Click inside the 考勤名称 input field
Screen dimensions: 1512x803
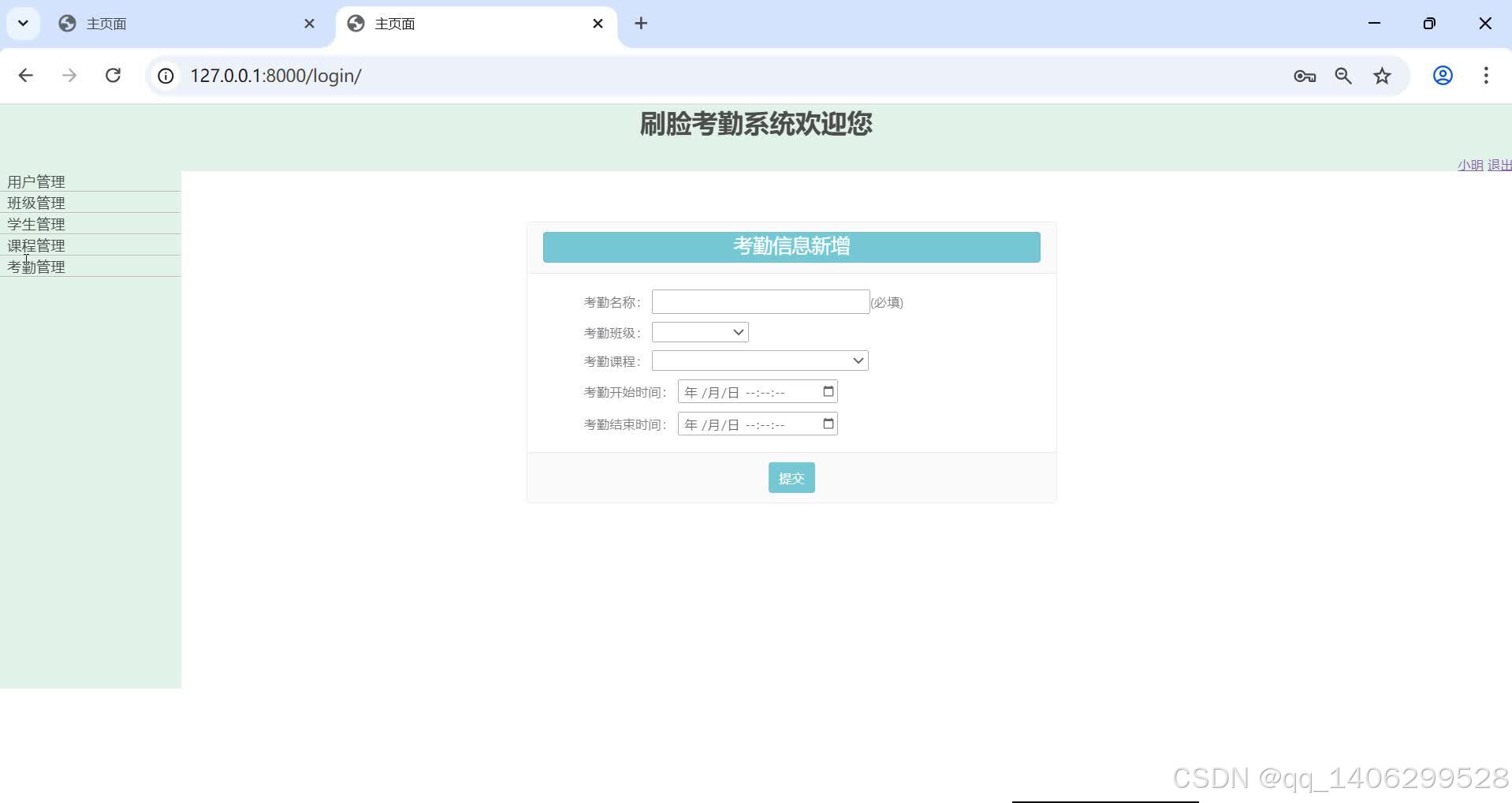(x=759, y=301)
